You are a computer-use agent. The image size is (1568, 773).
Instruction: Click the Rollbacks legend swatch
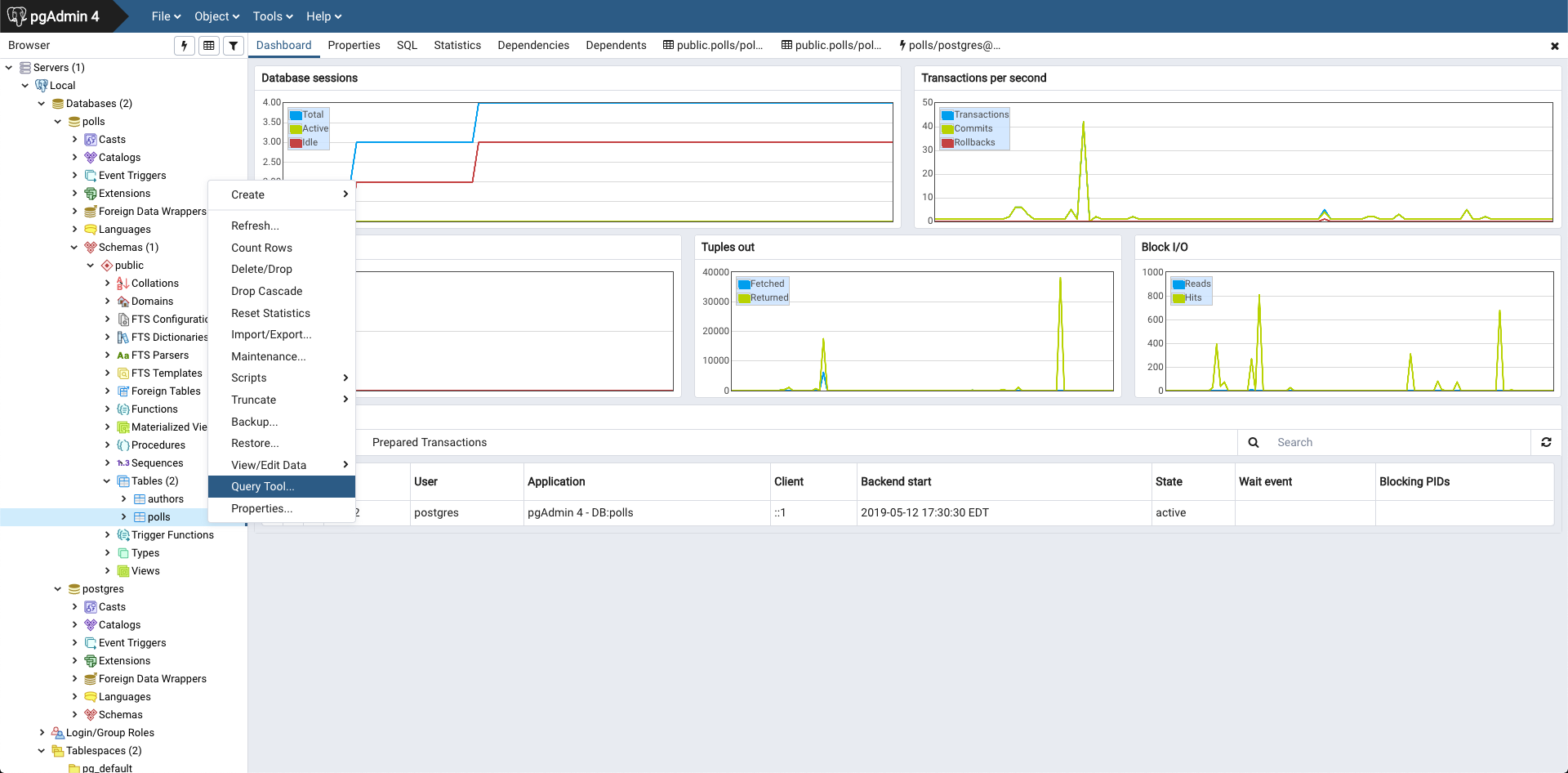pos(947,143)
